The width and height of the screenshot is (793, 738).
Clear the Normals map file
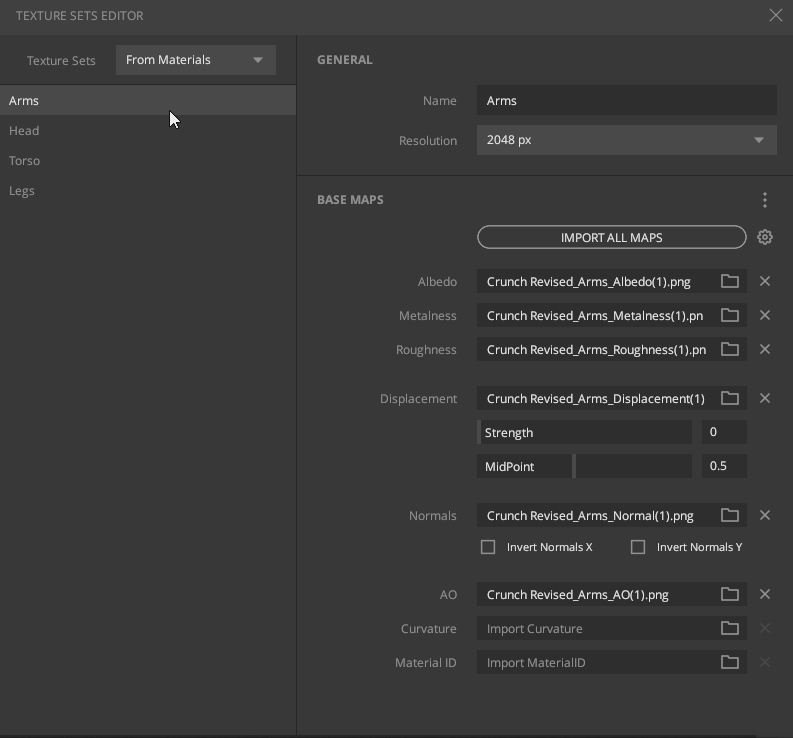click(765, 515)
